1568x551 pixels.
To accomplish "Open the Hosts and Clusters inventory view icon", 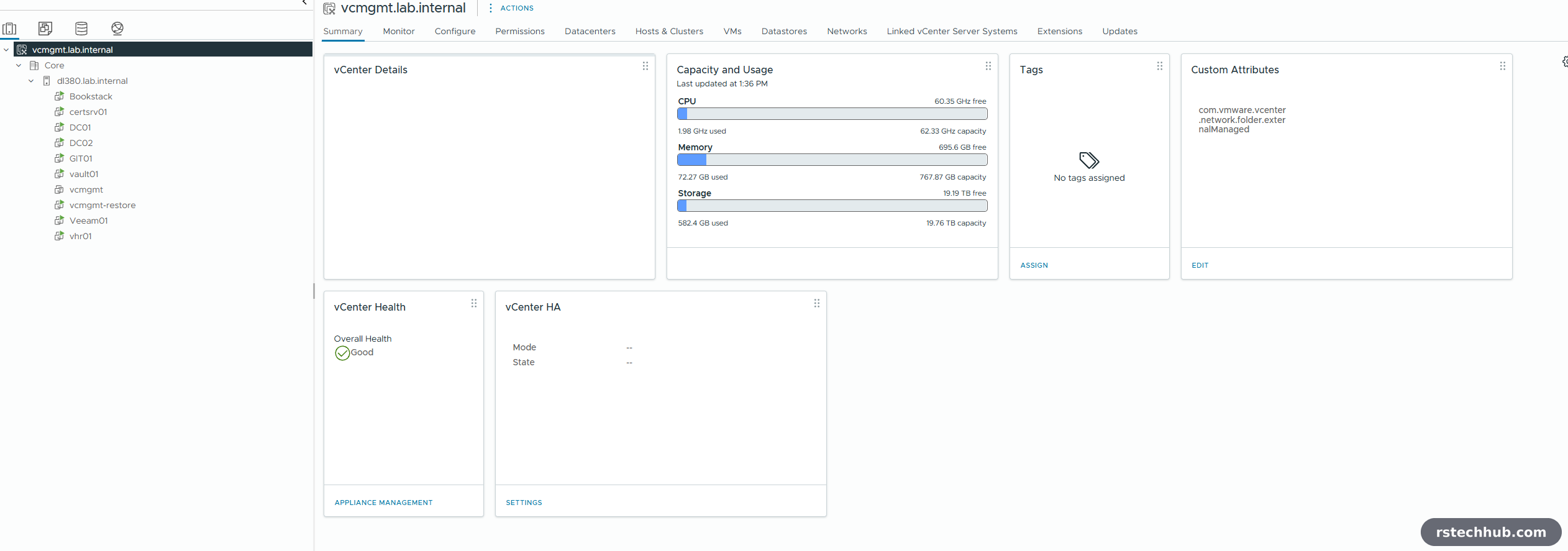I will pyautogui.click(x=10, y=29).
